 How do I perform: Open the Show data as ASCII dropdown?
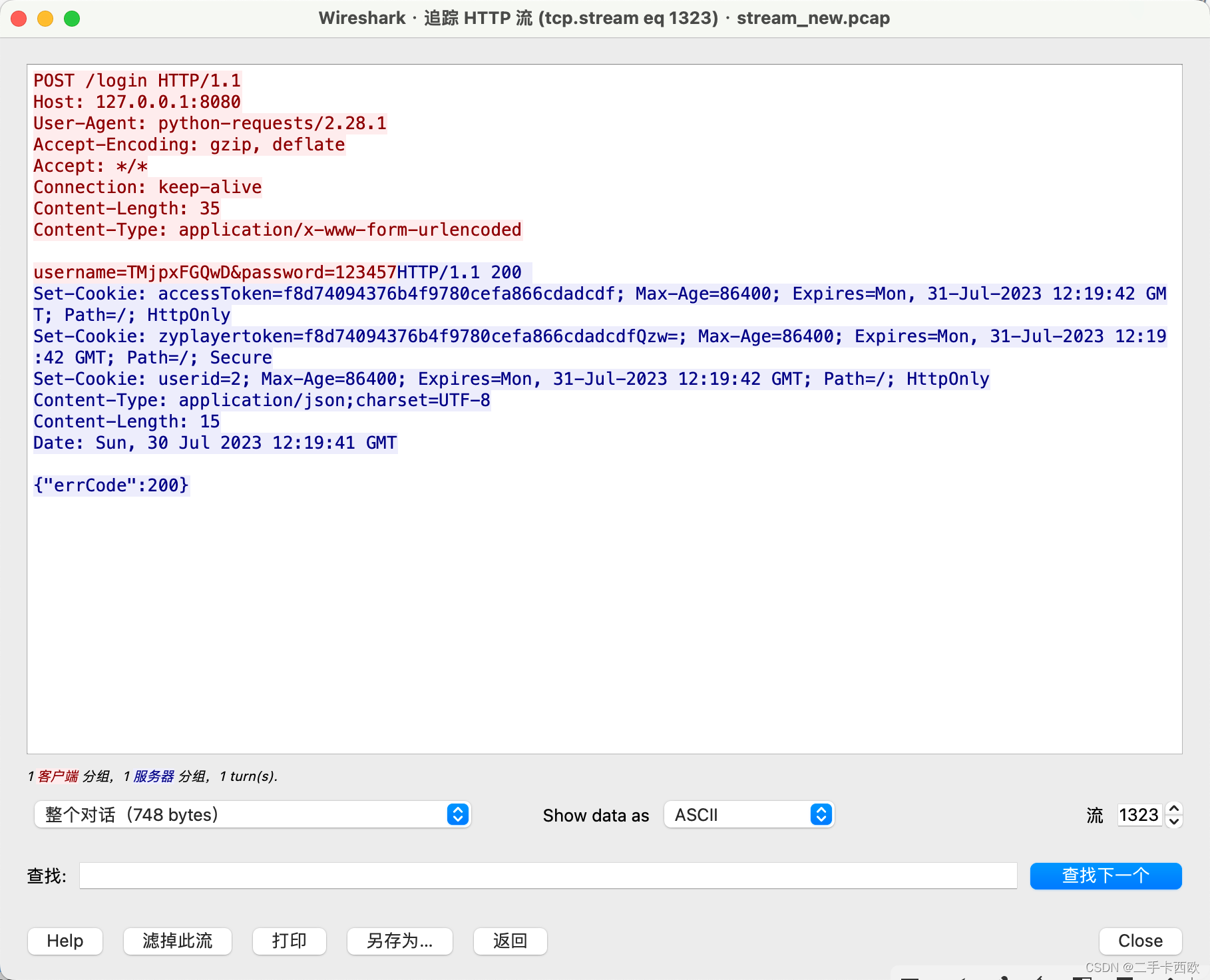[x=749, y=814]
